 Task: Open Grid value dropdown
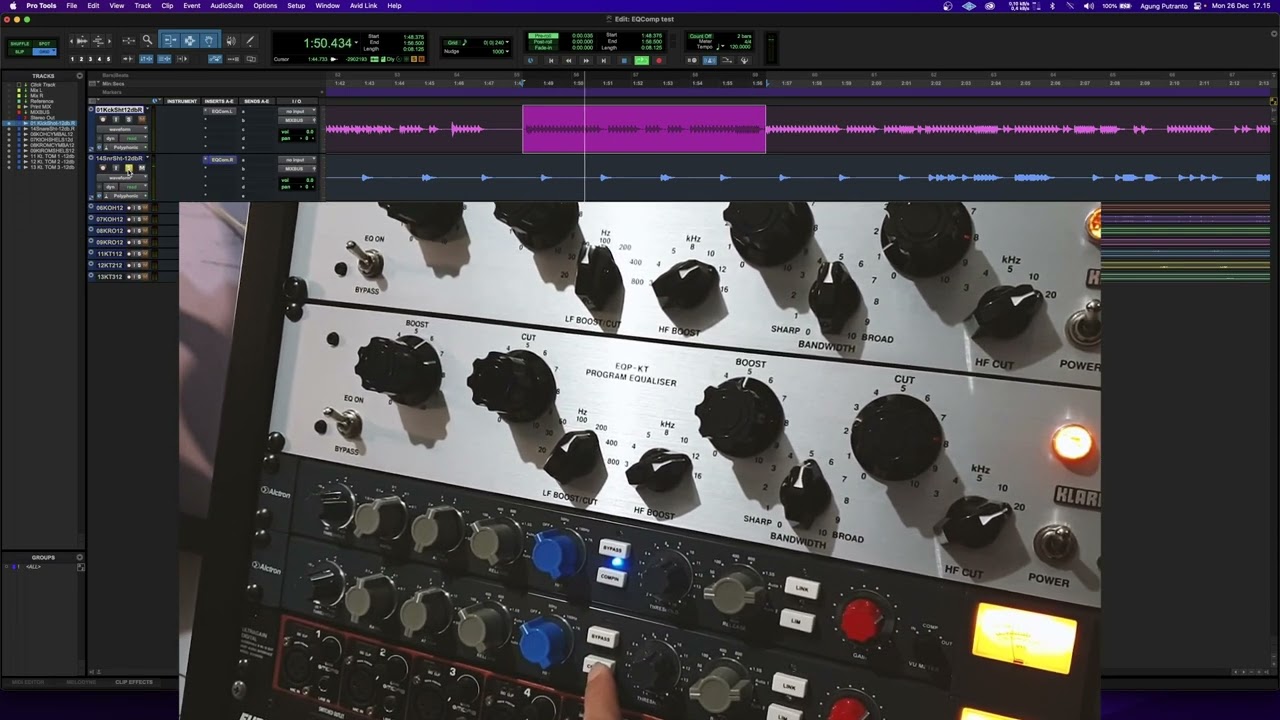pyautogui.click(x=507, y=42)
